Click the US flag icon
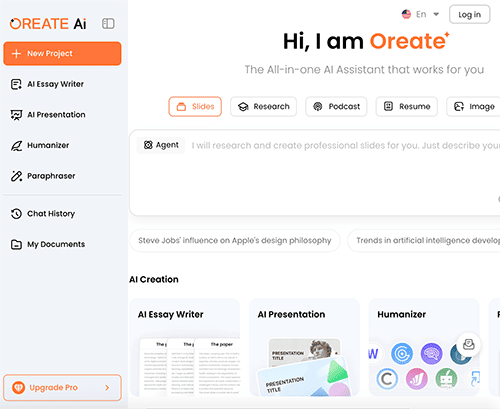This screenshot has height=409, width=500. click(x=406, y=14)
